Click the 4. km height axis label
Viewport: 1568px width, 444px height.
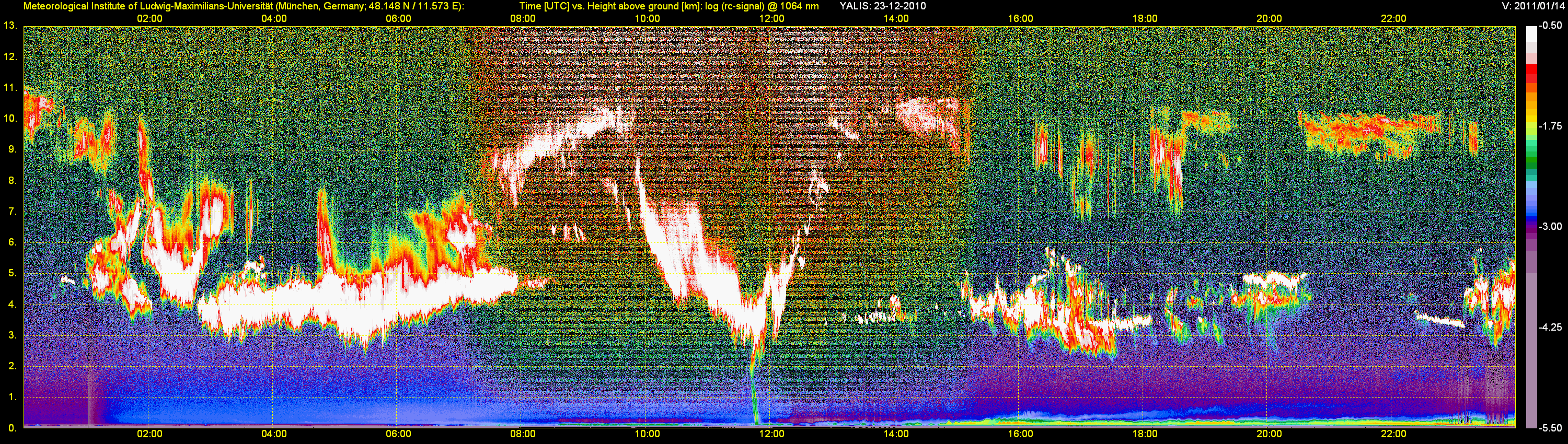pos(11,305)
